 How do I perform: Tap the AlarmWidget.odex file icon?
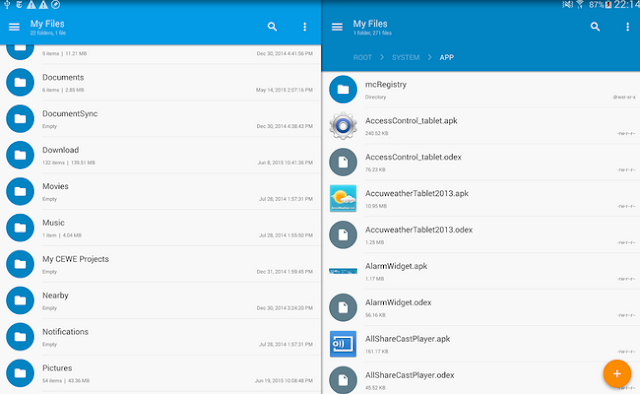coord(343,307)
